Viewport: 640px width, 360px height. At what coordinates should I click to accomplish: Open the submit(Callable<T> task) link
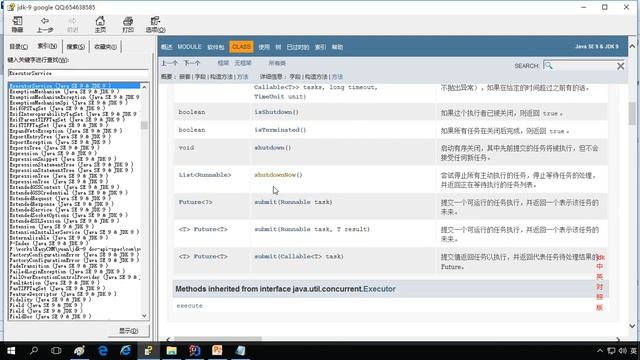point(299,256)
